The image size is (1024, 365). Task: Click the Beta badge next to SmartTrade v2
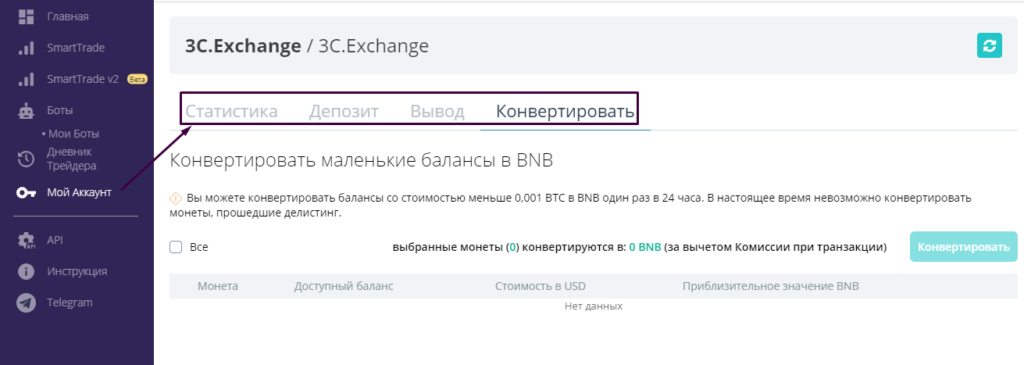tap(136, 80)
